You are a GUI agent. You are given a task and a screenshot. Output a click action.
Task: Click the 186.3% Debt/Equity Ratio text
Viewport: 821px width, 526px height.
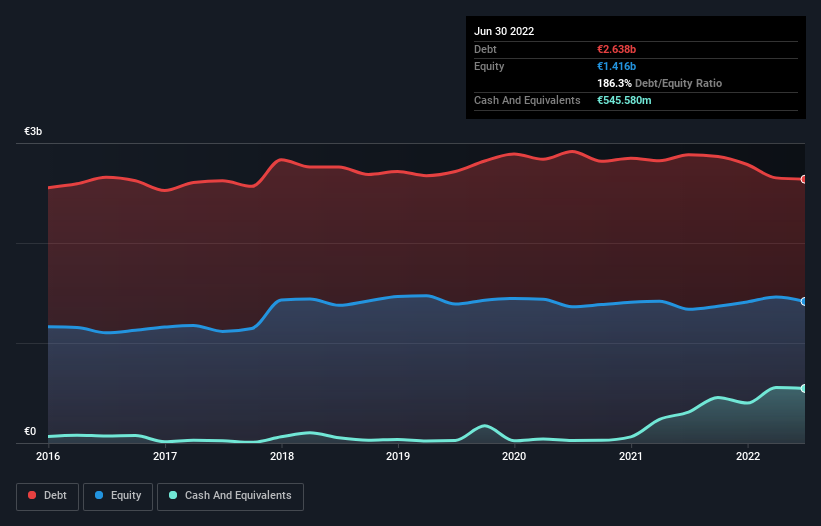pos(660,83)
